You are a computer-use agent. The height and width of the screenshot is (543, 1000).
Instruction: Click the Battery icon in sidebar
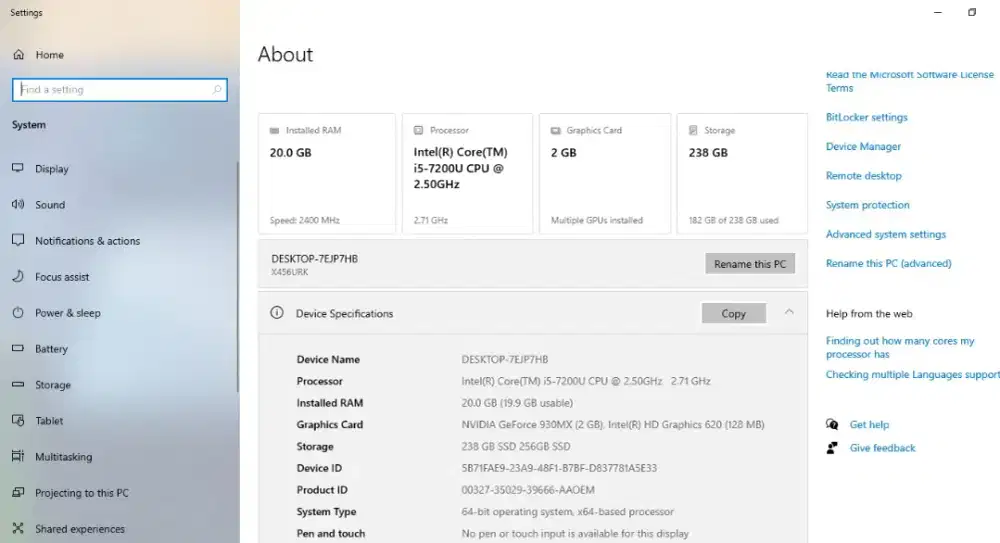tap(18, 348)
